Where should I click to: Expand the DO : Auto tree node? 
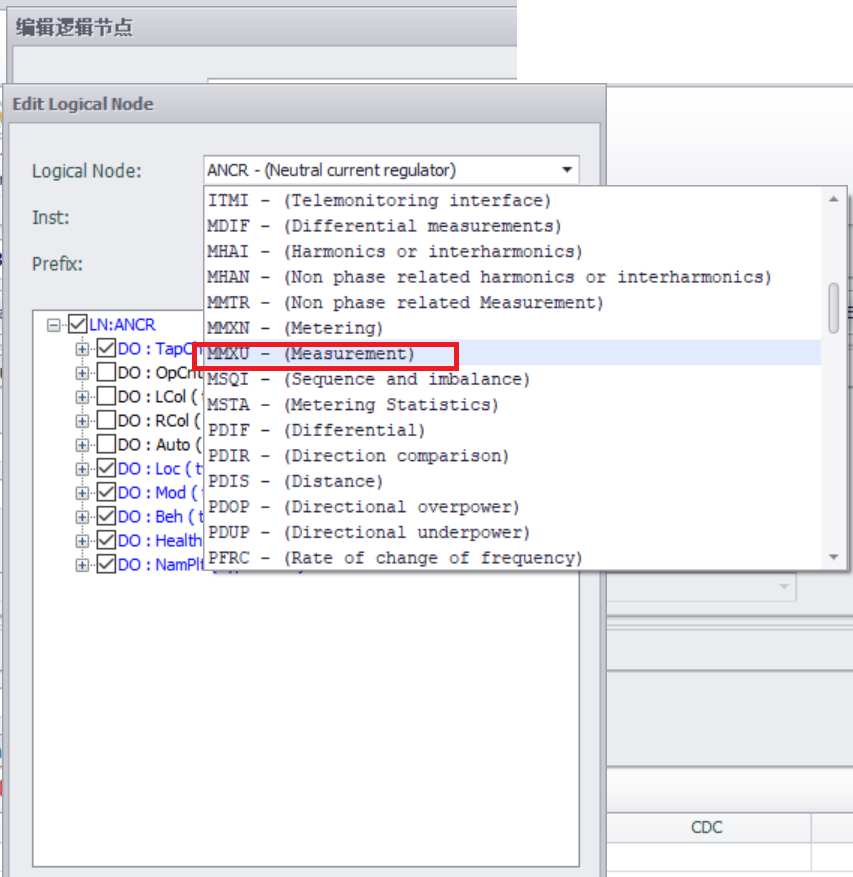coord(83,445)
